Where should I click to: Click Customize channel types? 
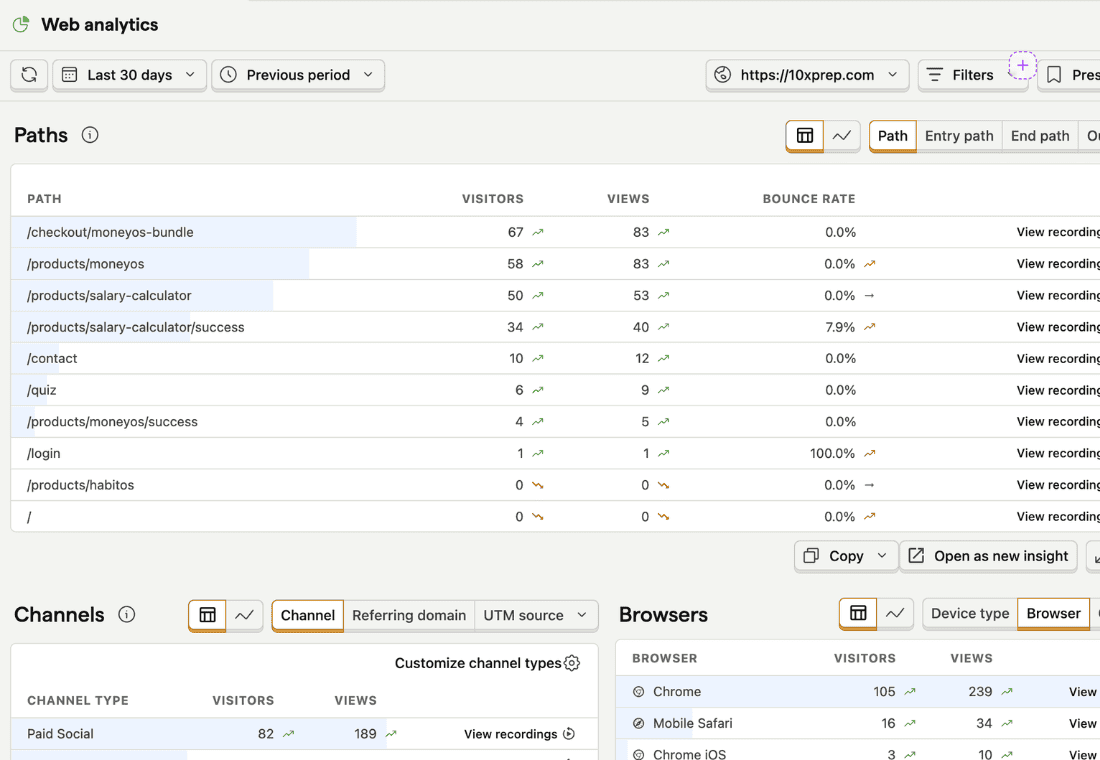coord(487,663)
